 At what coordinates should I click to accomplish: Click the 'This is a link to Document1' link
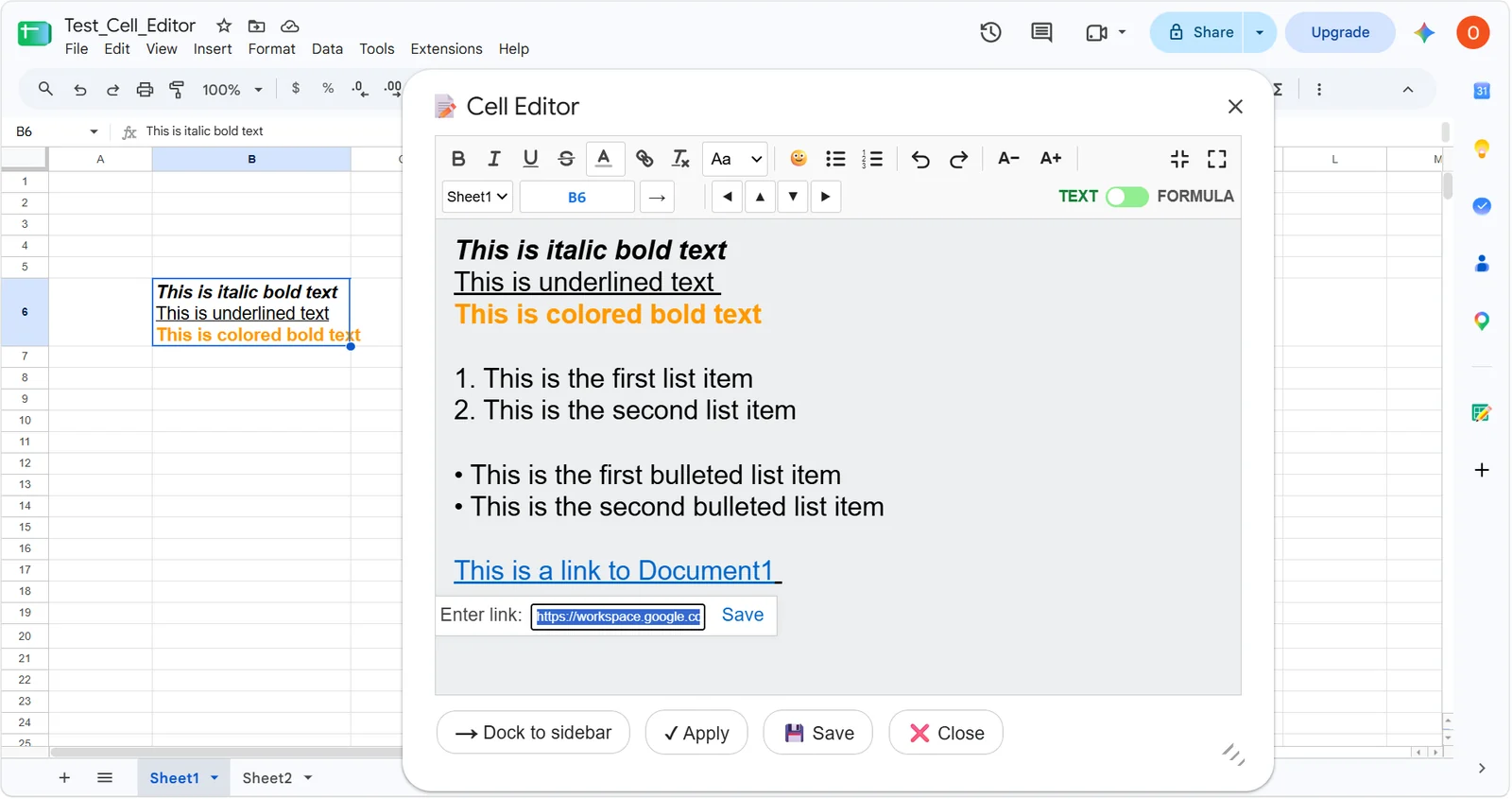(x=613, y=570)
